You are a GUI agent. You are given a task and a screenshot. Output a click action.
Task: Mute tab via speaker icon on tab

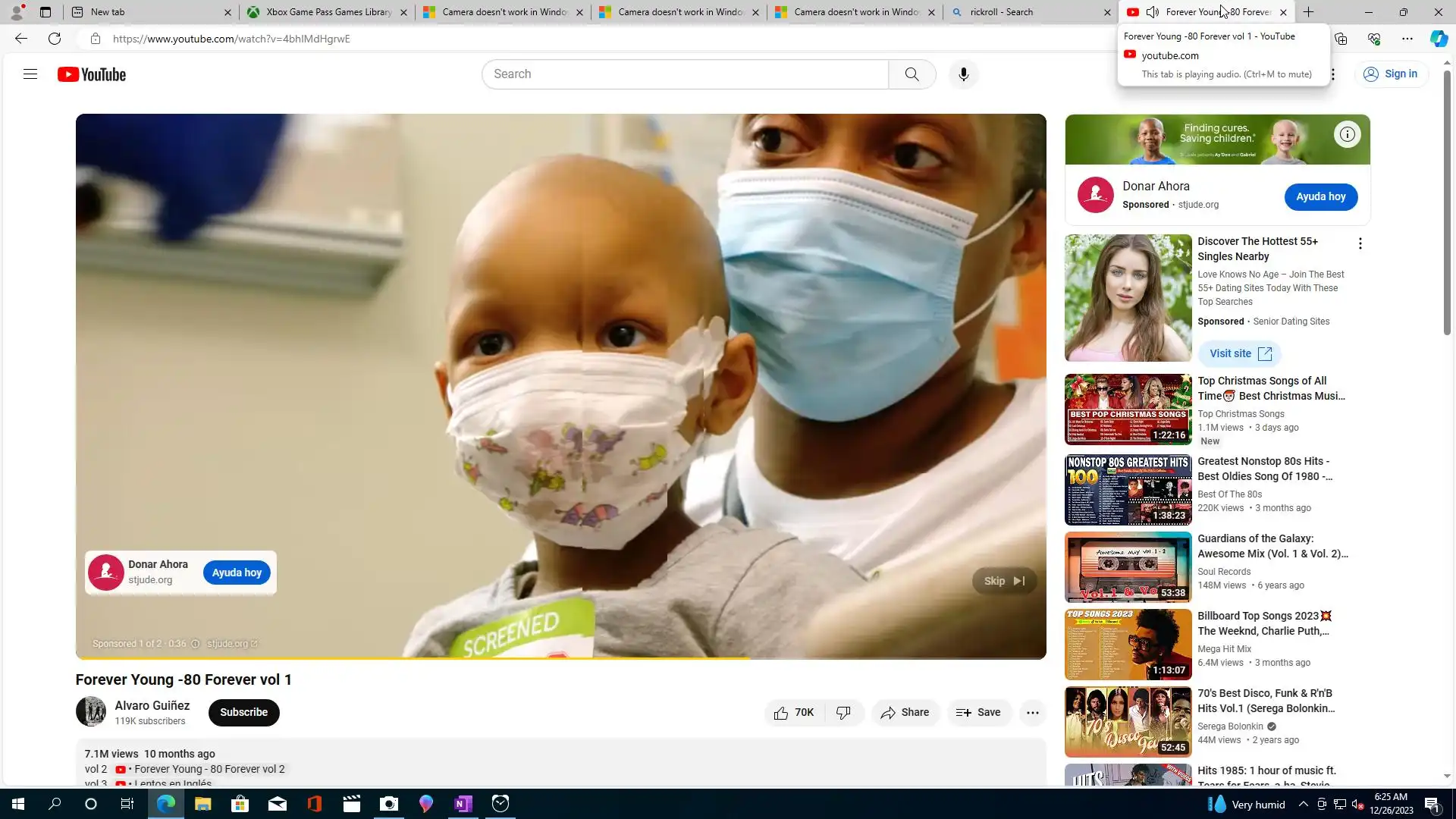[x=1152, y=12]
